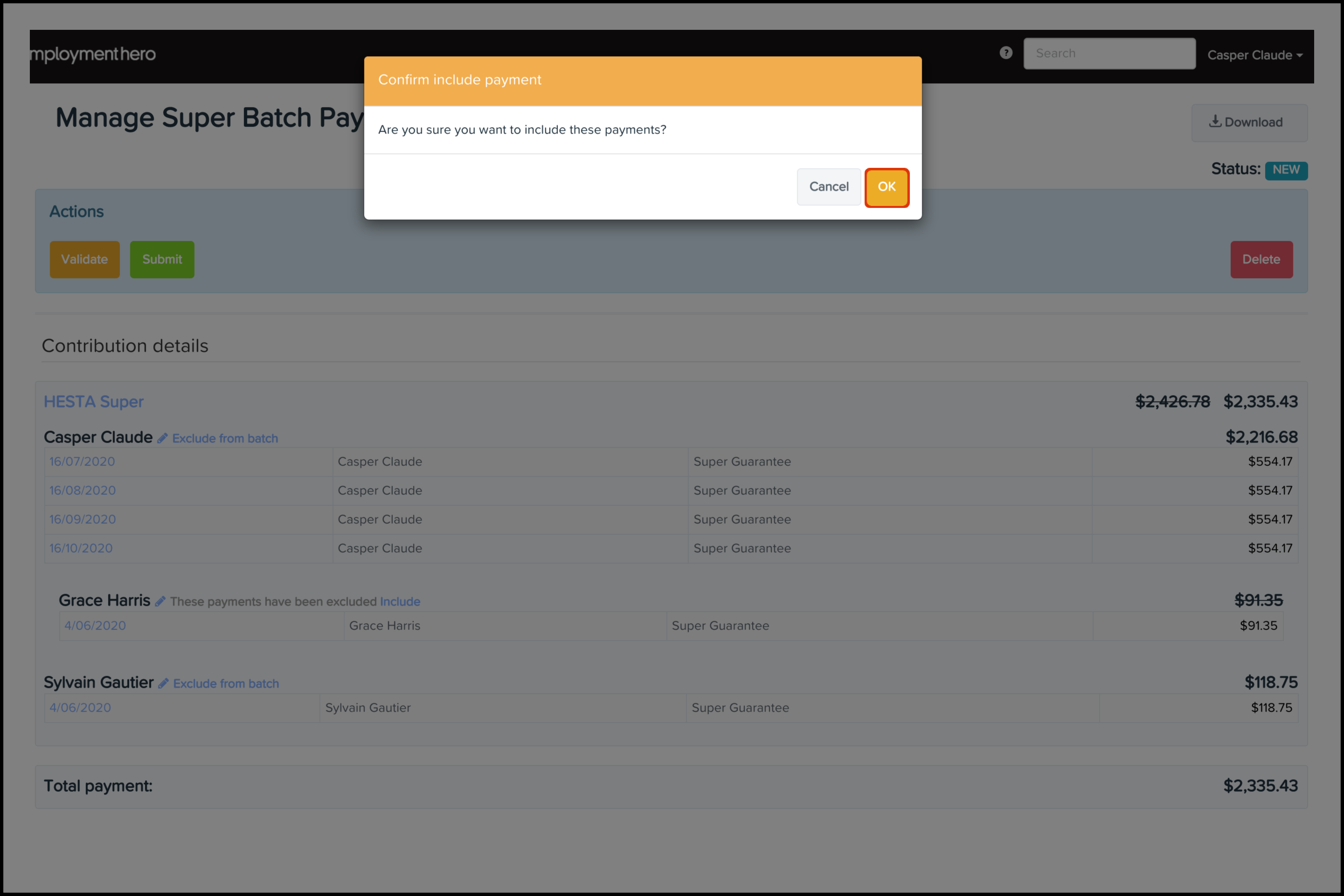
Task: Click Include link for Grace Harris
Action: coord(400,601)
